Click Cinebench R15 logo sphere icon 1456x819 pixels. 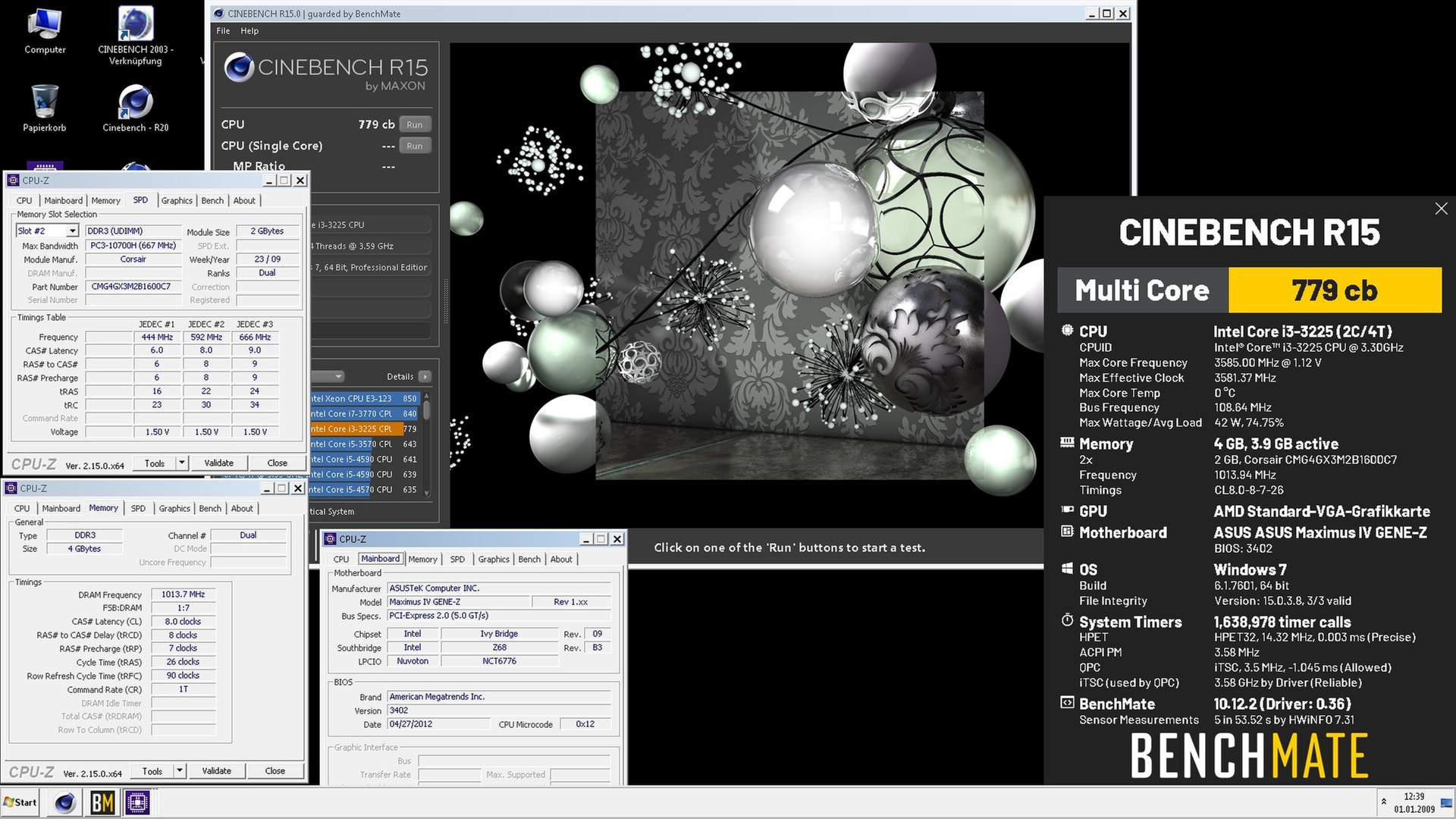[x=238, y=67]
